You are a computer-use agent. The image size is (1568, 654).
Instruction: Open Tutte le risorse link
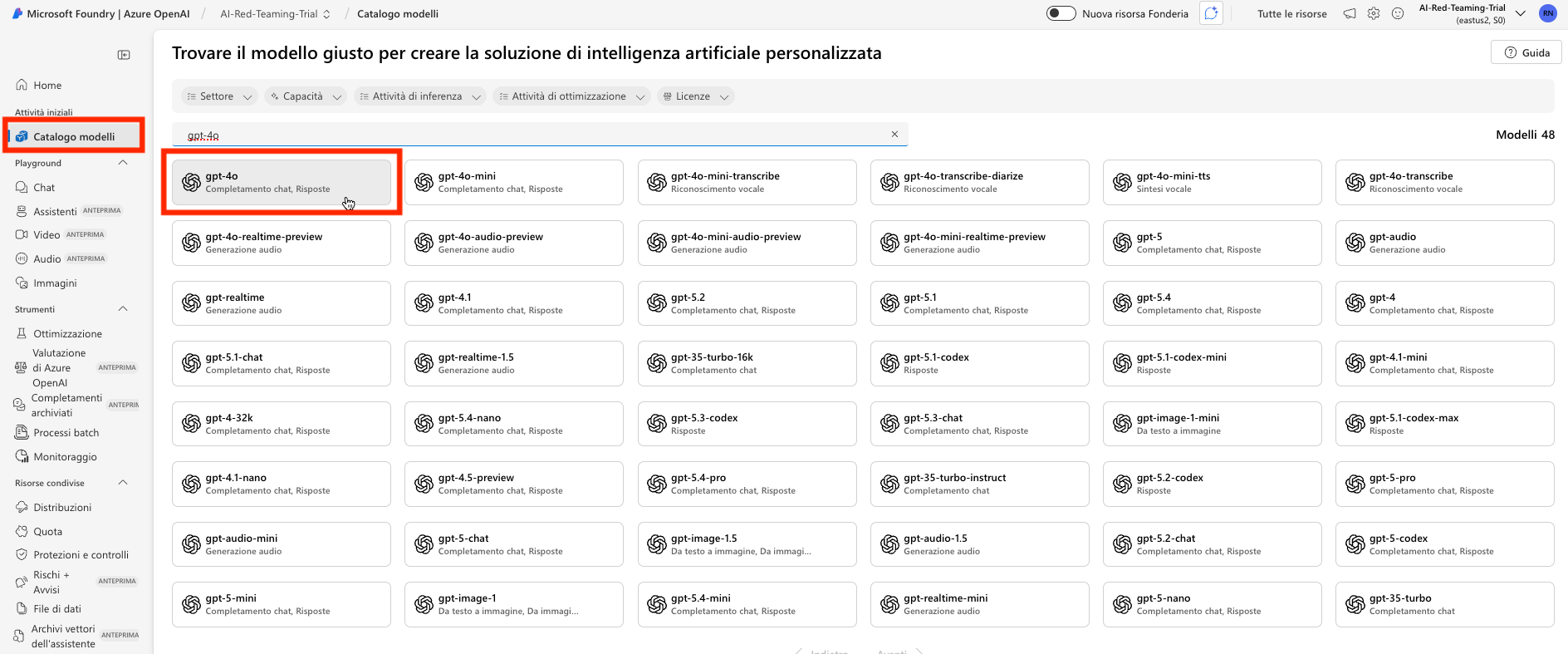(1291, 14)
